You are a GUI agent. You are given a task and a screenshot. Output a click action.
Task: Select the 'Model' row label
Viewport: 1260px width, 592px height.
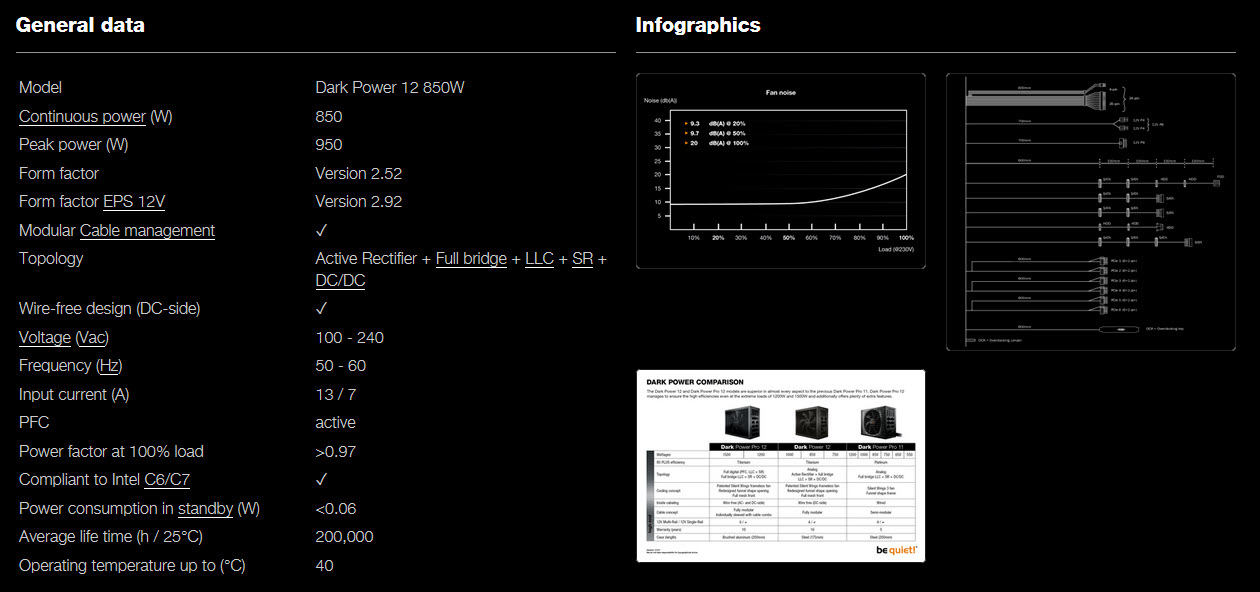pyautogui.click(x=40, y=87)
